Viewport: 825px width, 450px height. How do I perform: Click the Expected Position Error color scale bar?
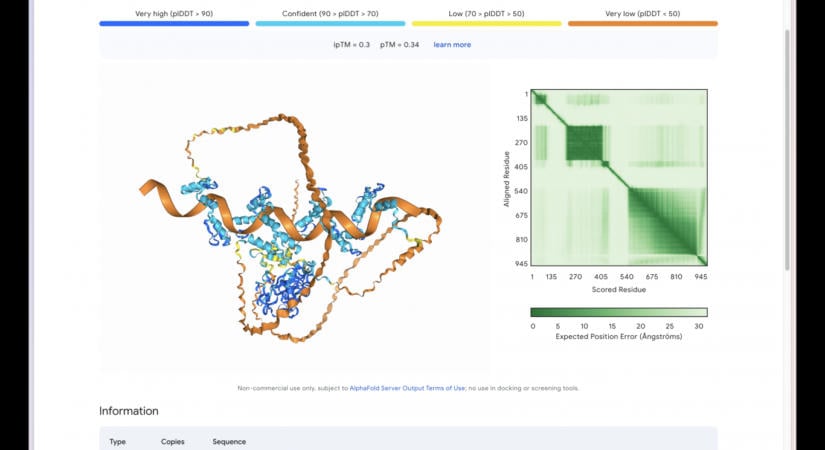(x=619, y=312)
